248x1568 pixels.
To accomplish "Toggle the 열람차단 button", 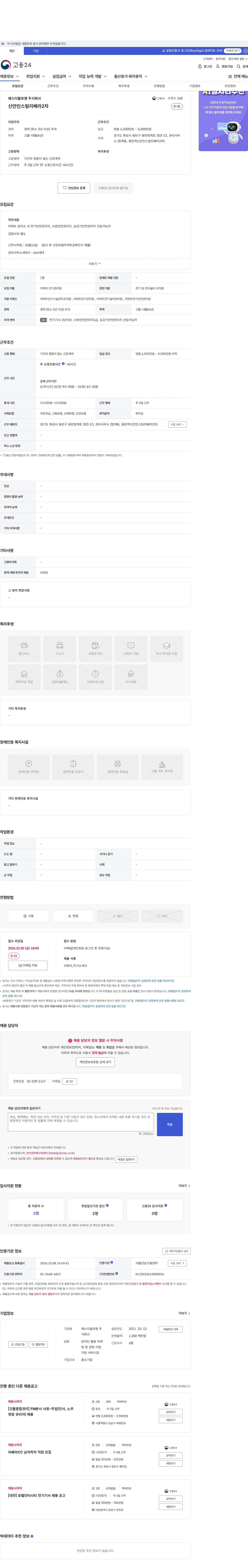I will (38, 1344).
